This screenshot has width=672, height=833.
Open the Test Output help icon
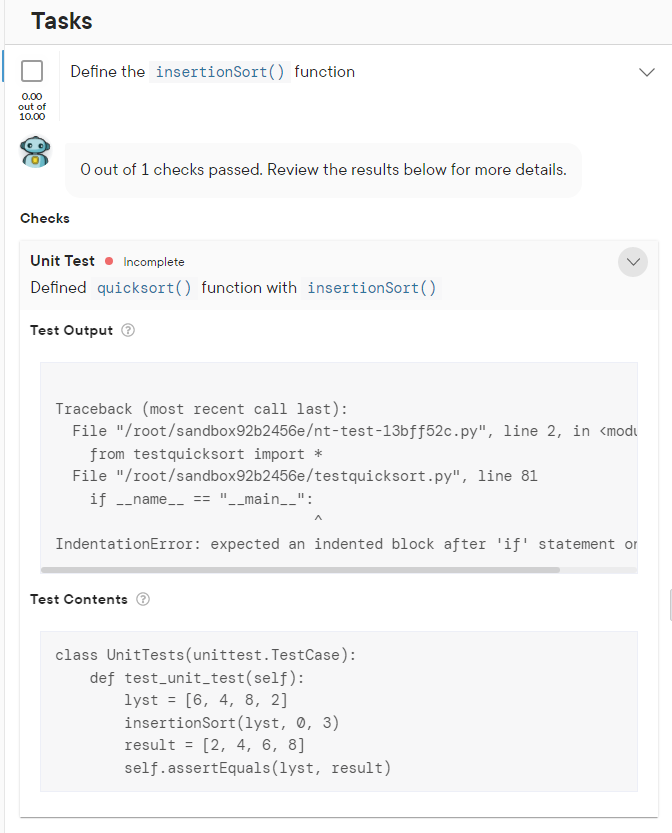click(128, 330)
